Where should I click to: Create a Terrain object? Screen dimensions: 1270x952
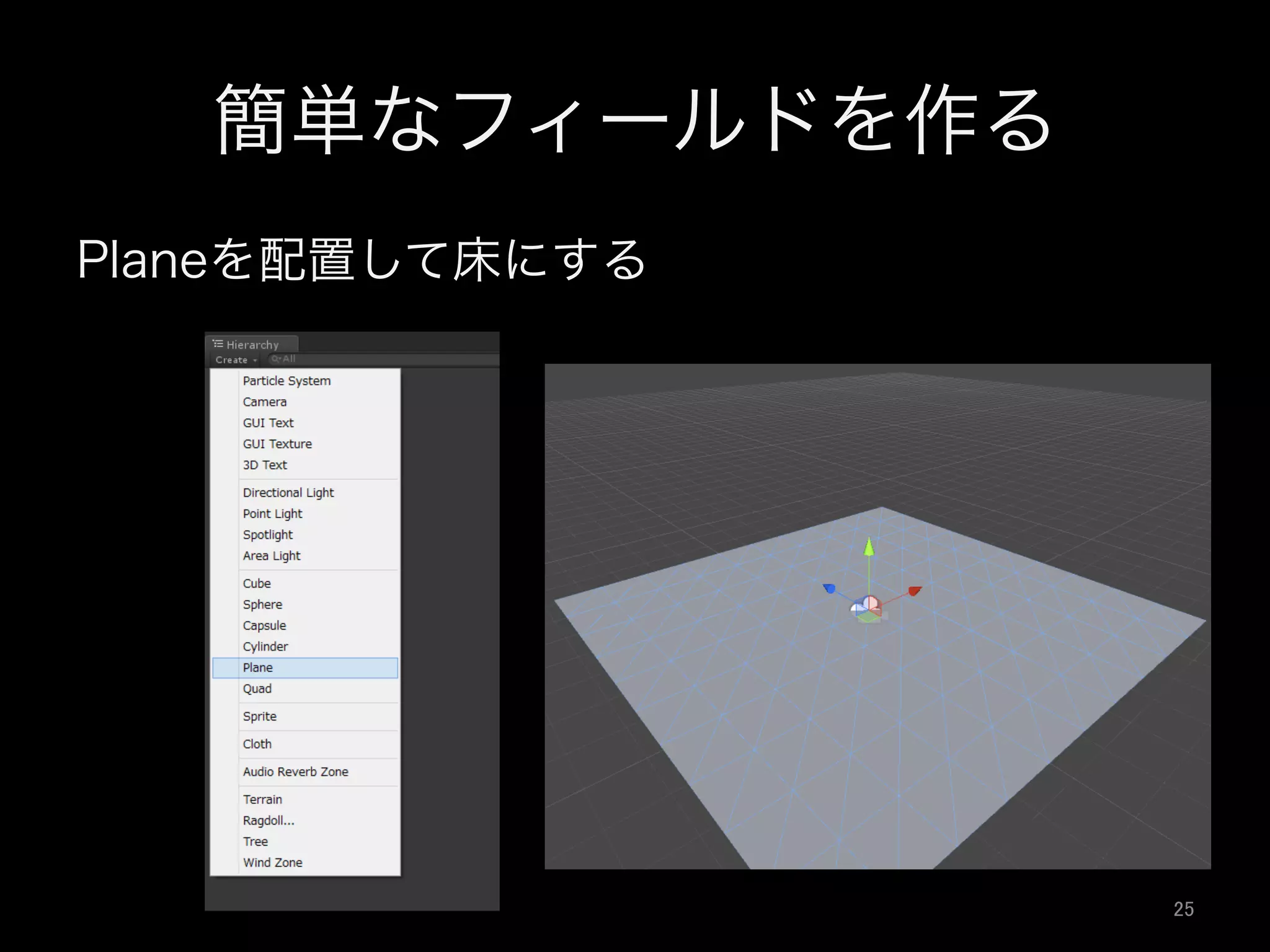pos(305,800)
